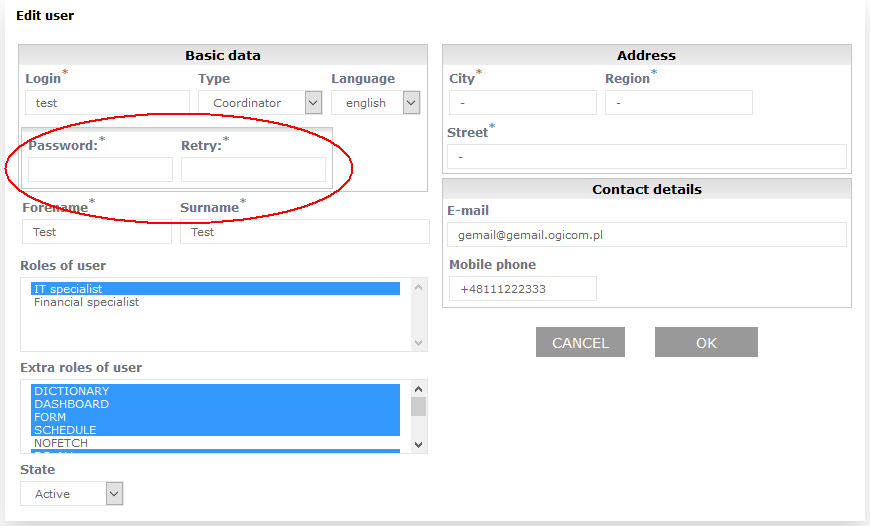Click the Login input field
This screenshot has height=526, width=870.
point(107,103)
